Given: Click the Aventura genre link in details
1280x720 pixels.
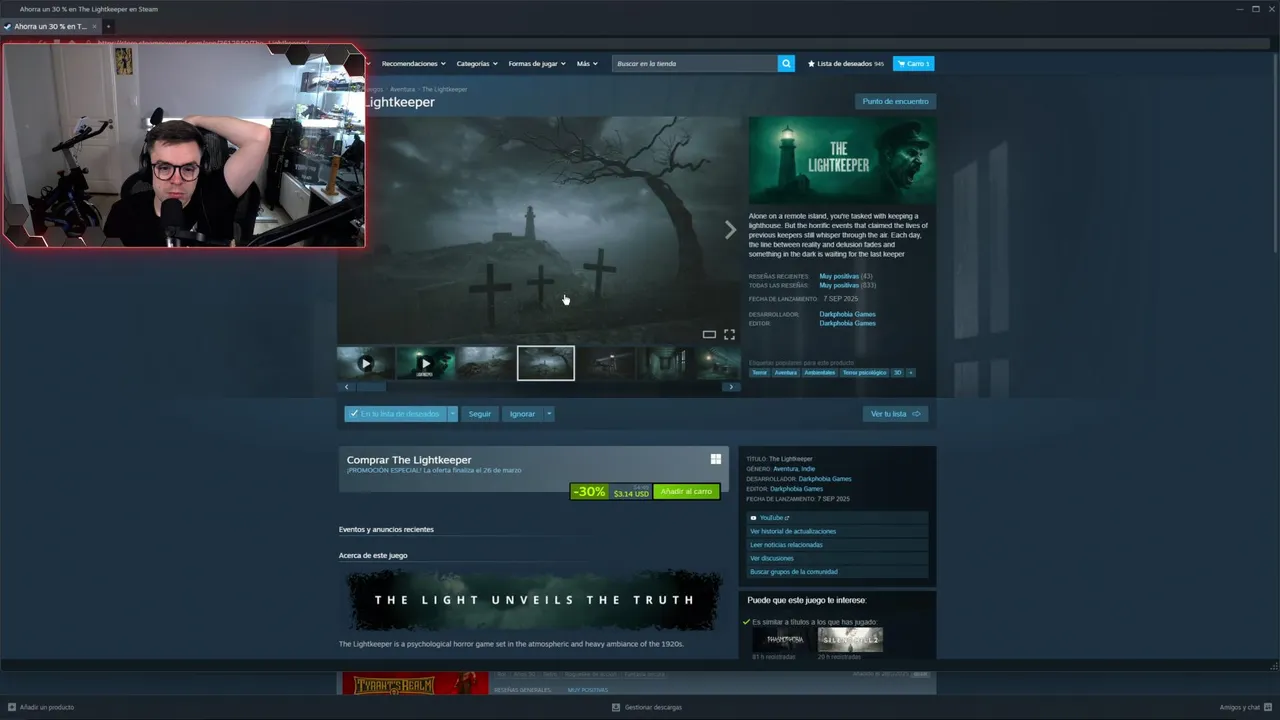Looking at the screenshot, I should pos(785,468).
